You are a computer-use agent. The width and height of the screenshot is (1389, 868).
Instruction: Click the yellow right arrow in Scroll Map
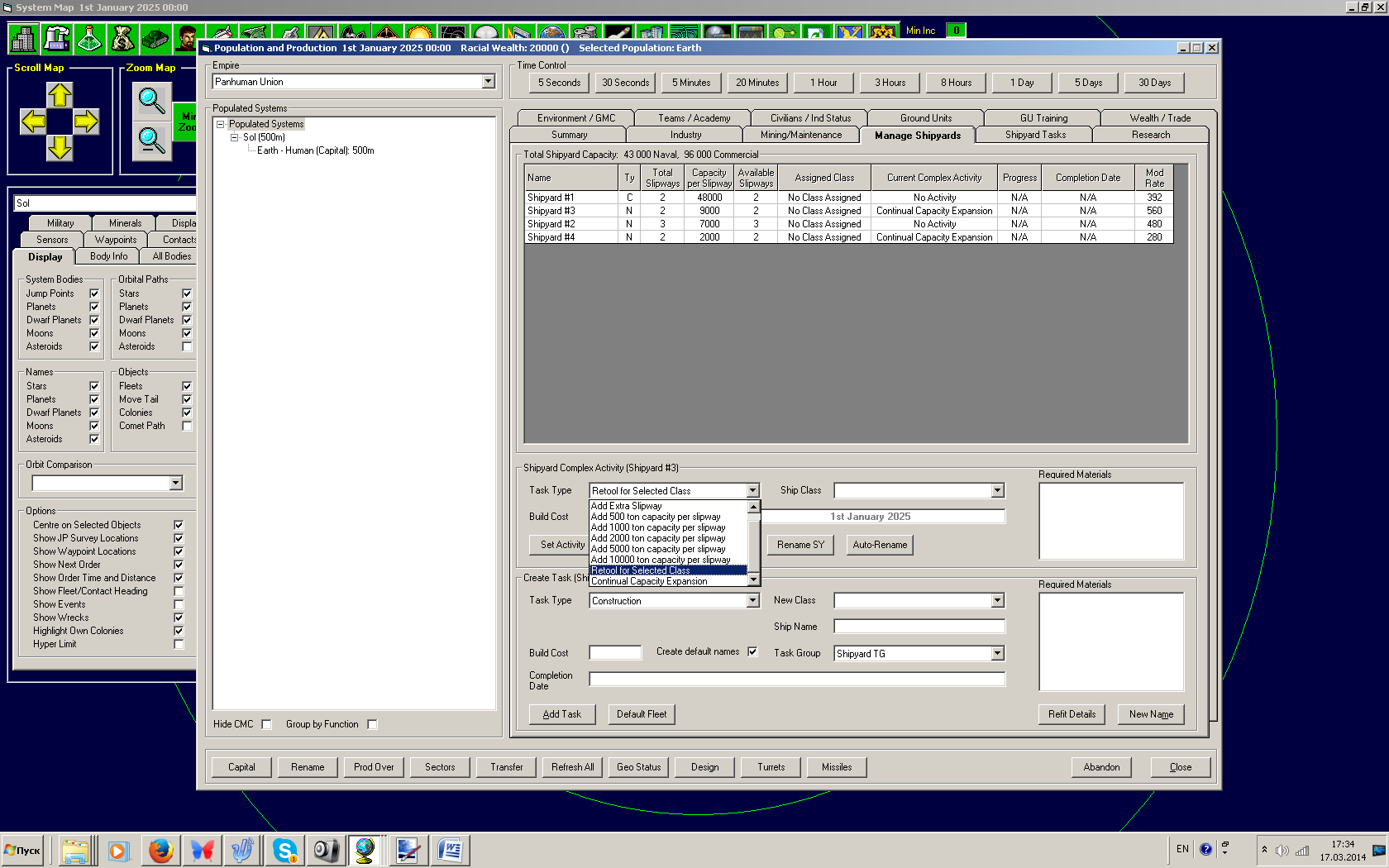pos(86,122)
